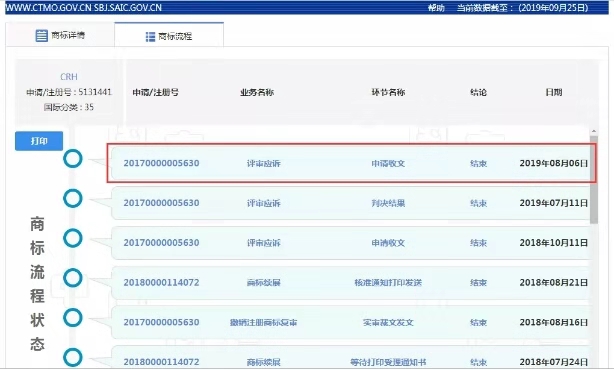Click the vertical scrollbar thumb
Viewport: 614px width, 370px height.
[x=594, y=180]
